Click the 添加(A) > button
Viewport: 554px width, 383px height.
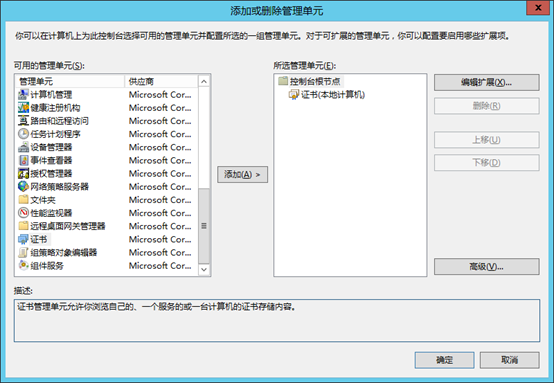[x=242, y=175]
